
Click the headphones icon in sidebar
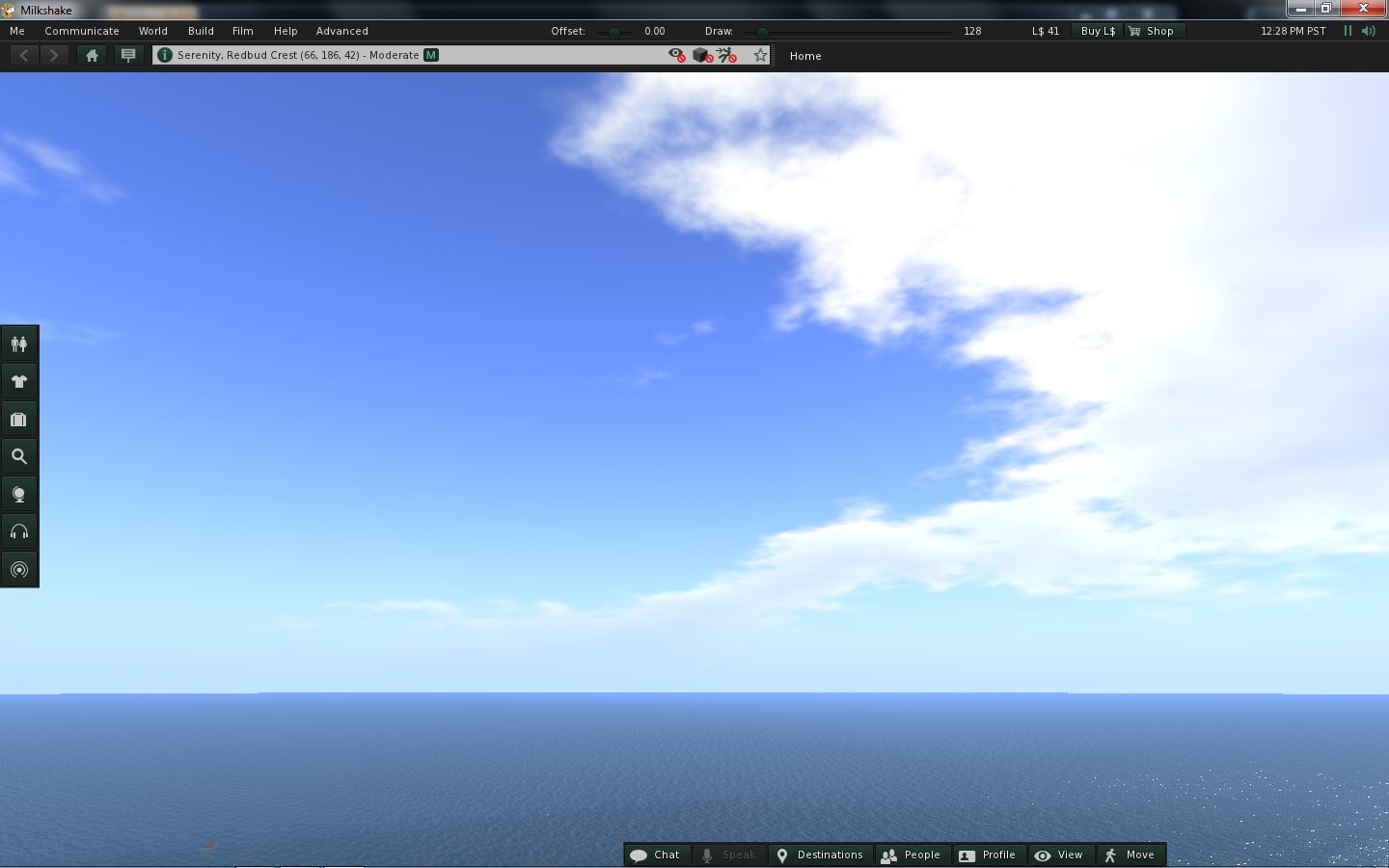point(18,532)
